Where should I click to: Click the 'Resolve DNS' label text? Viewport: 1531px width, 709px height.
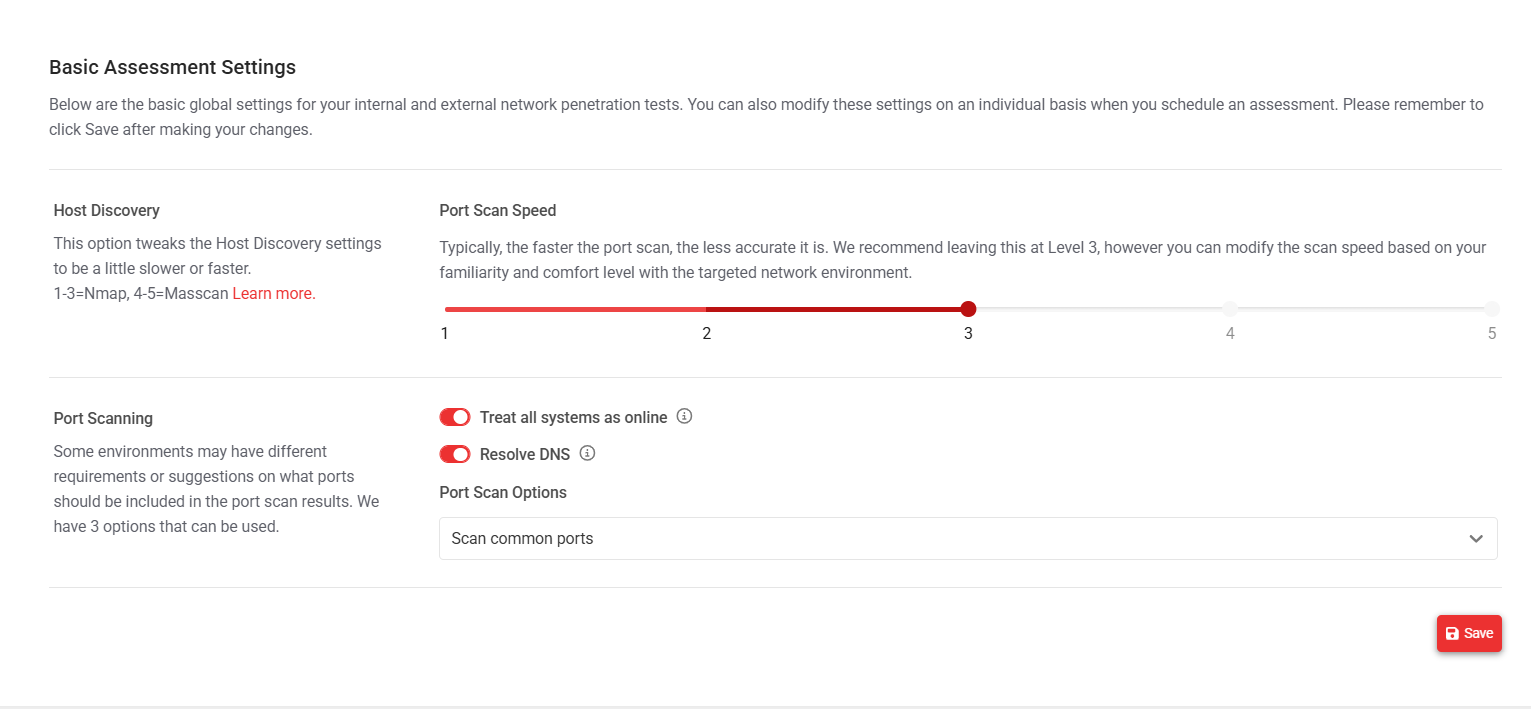525,454
